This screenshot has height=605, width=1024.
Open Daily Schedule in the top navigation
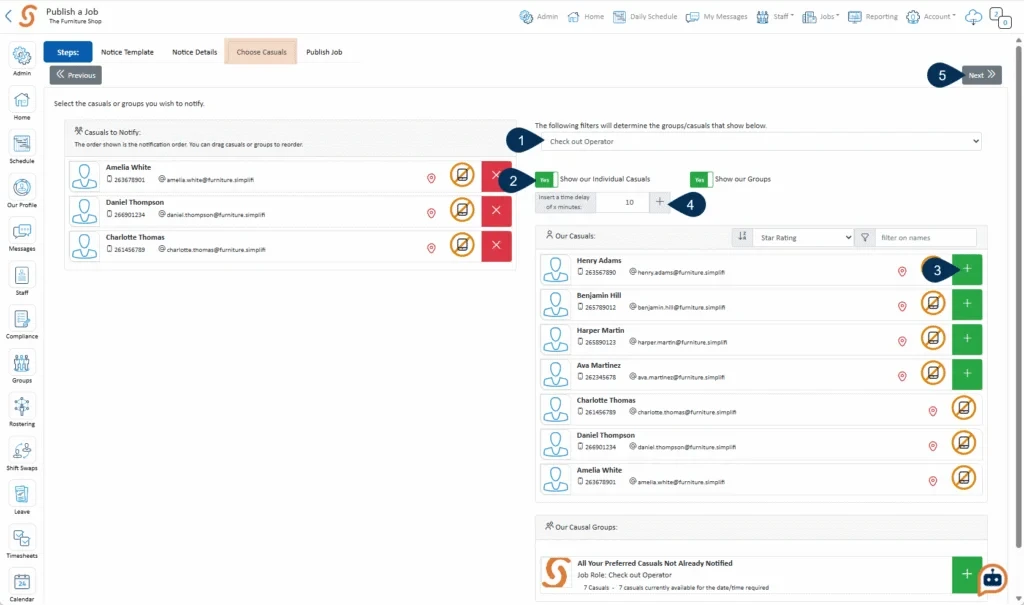point(645,16)
